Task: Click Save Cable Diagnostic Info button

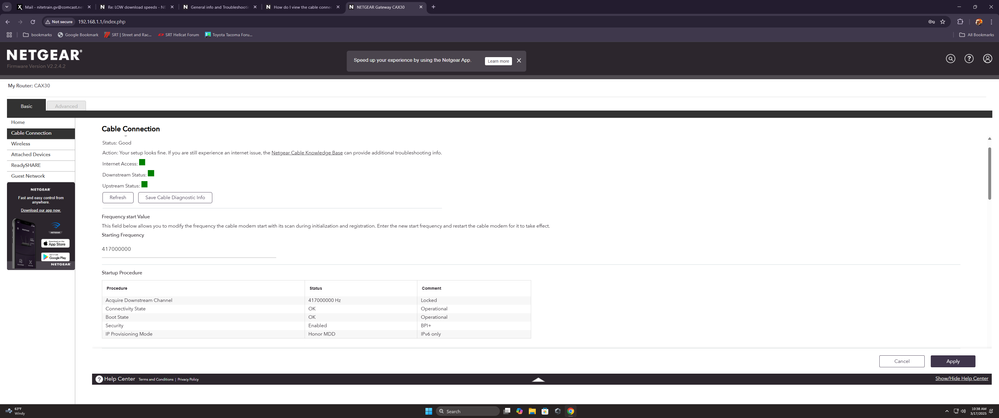Action: click(x=175, y=197)
